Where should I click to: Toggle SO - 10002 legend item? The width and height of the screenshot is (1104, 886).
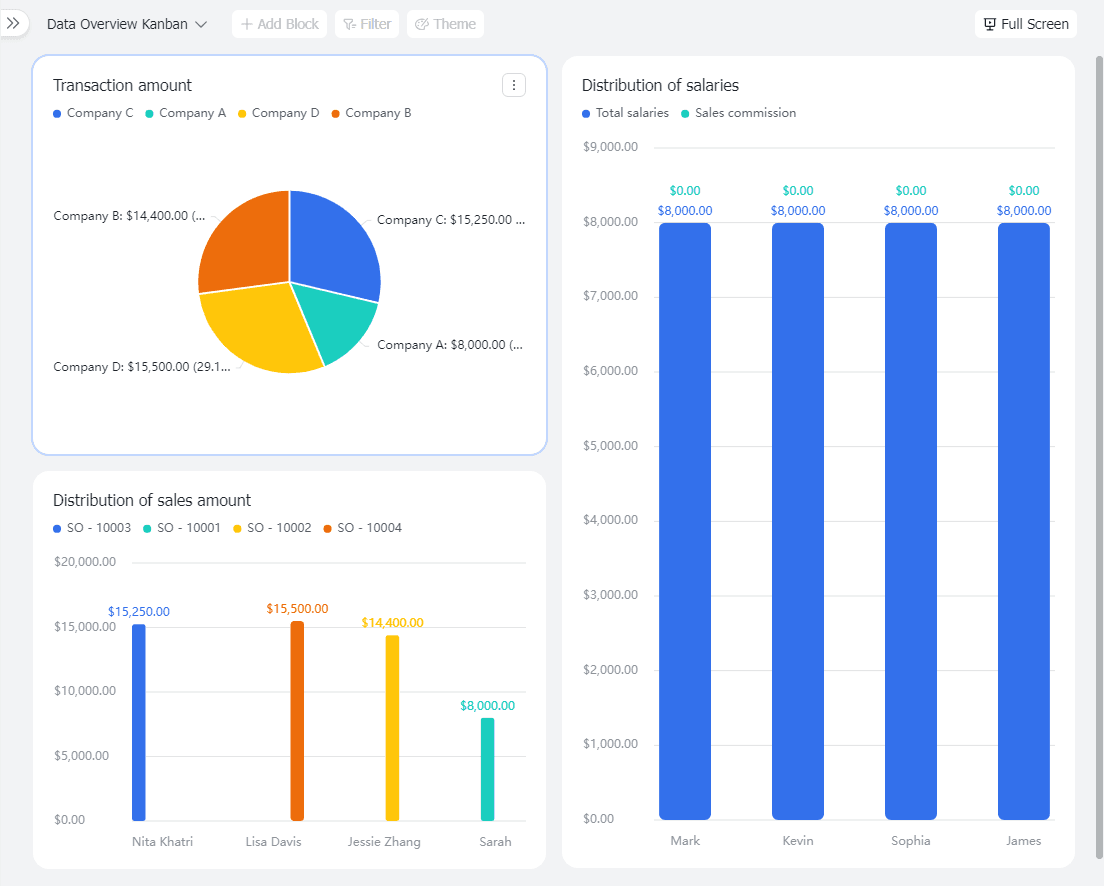pyautogui.click(x=272, y=528)
